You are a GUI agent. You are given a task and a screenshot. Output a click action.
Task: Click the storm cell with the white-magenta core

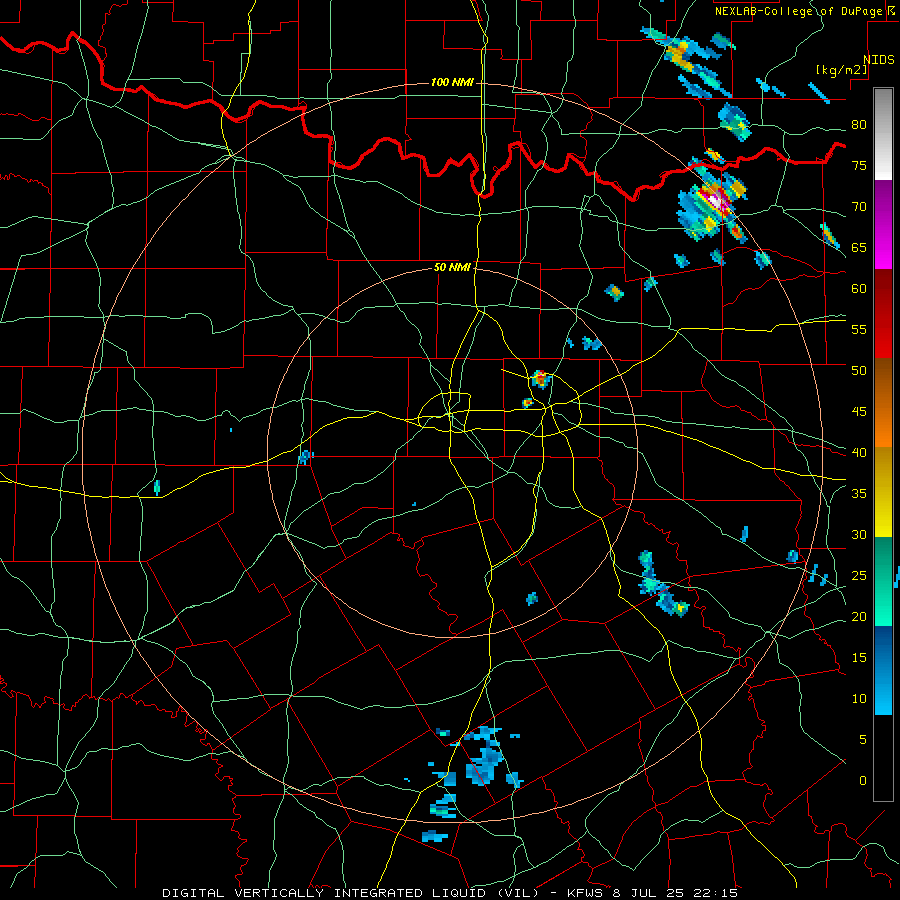715,201
